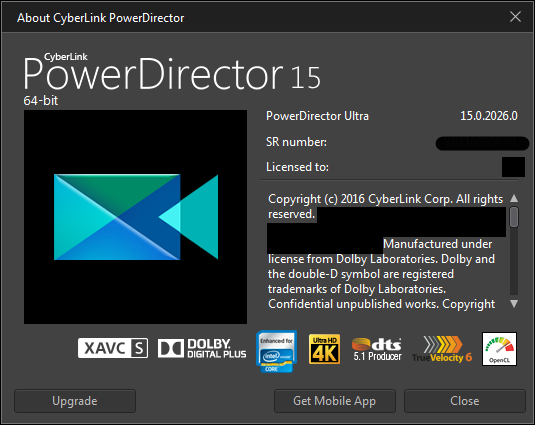535x425 pixels.
Task: Click the Ultra HD 4K badge
Action: point(324,349)
